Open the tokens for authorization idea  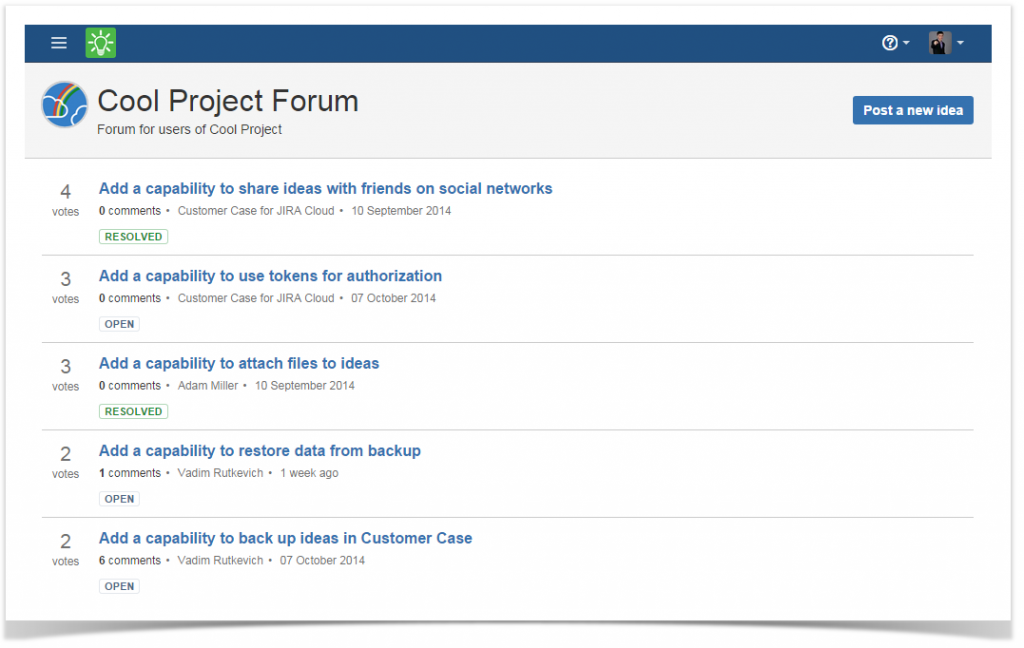[x=269, y=276]
